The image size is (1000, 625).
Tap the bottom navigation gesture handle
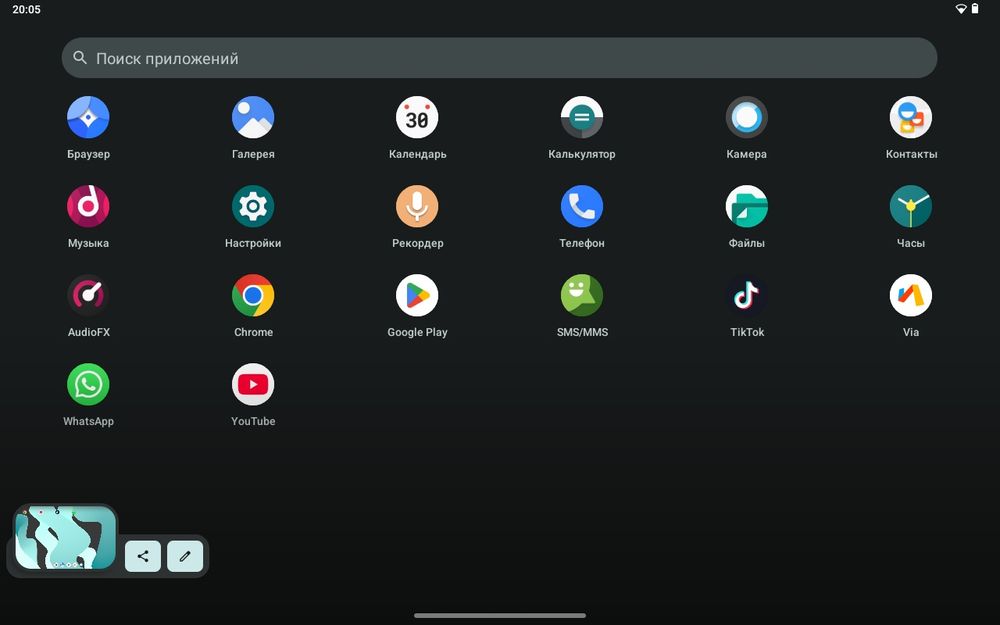[500, 615]
